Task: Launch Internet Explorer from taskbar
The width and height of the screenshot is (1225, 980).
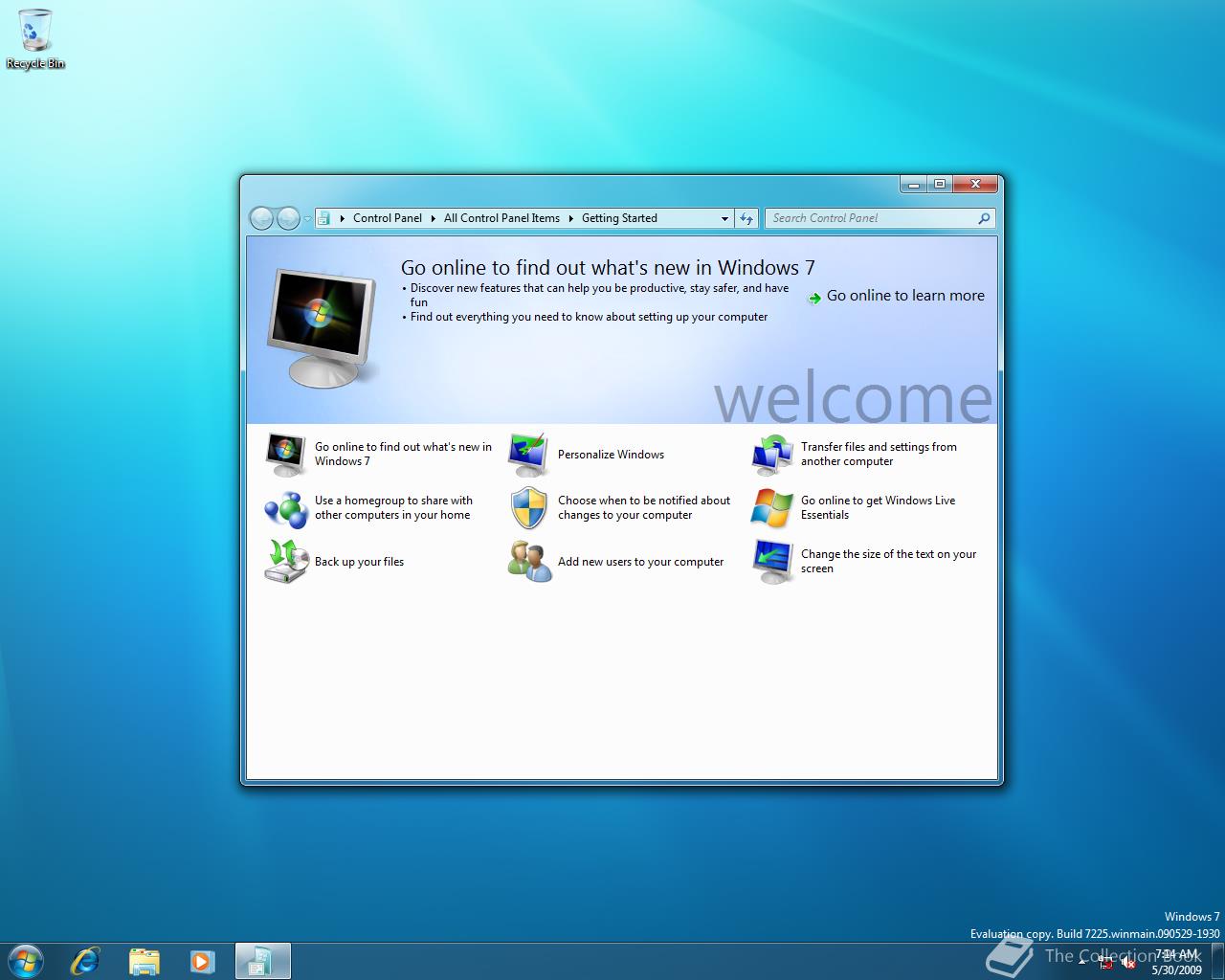Action: (x=85, y=961)
